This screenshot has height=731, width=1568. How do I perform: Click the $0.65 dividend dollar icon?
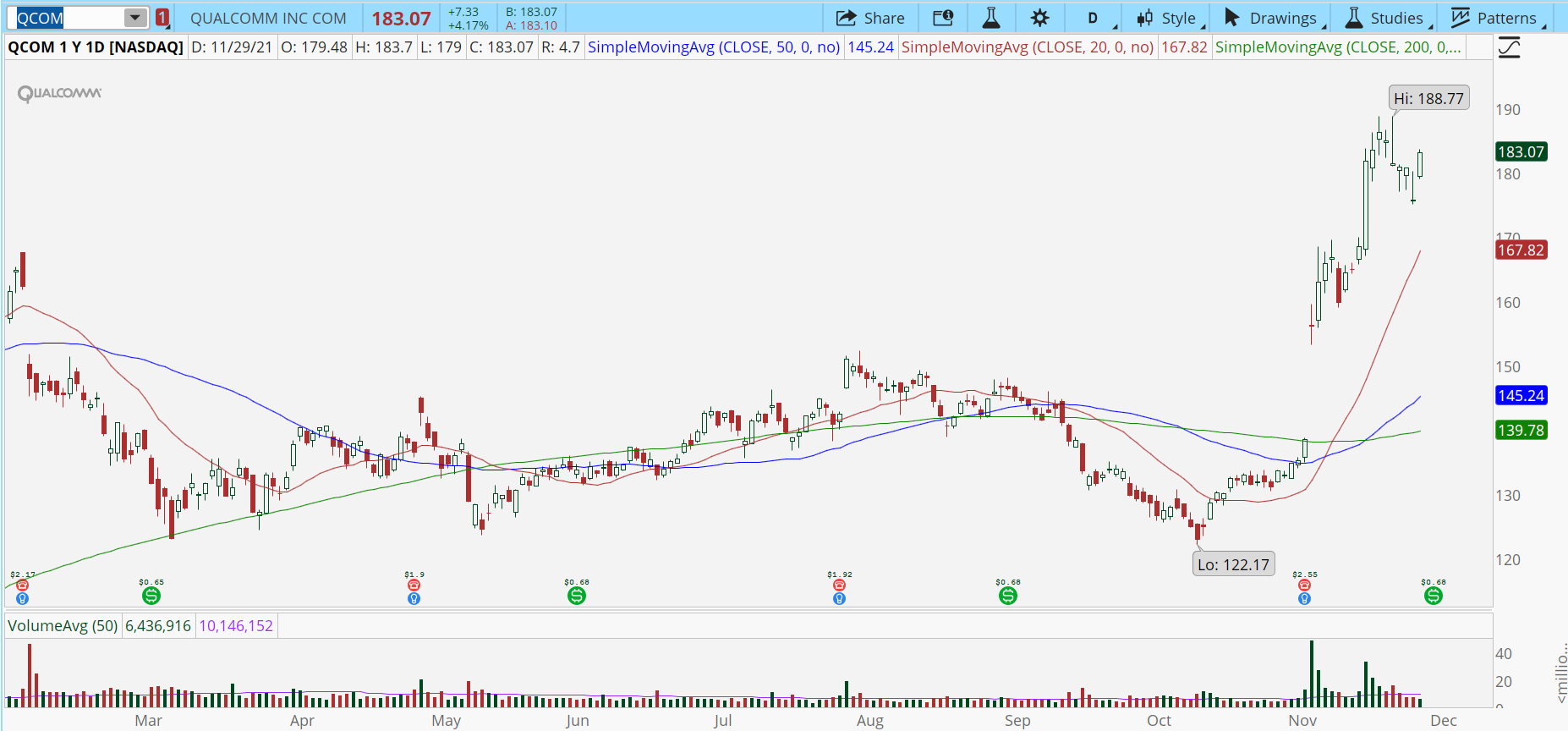[x=151, y=596]
